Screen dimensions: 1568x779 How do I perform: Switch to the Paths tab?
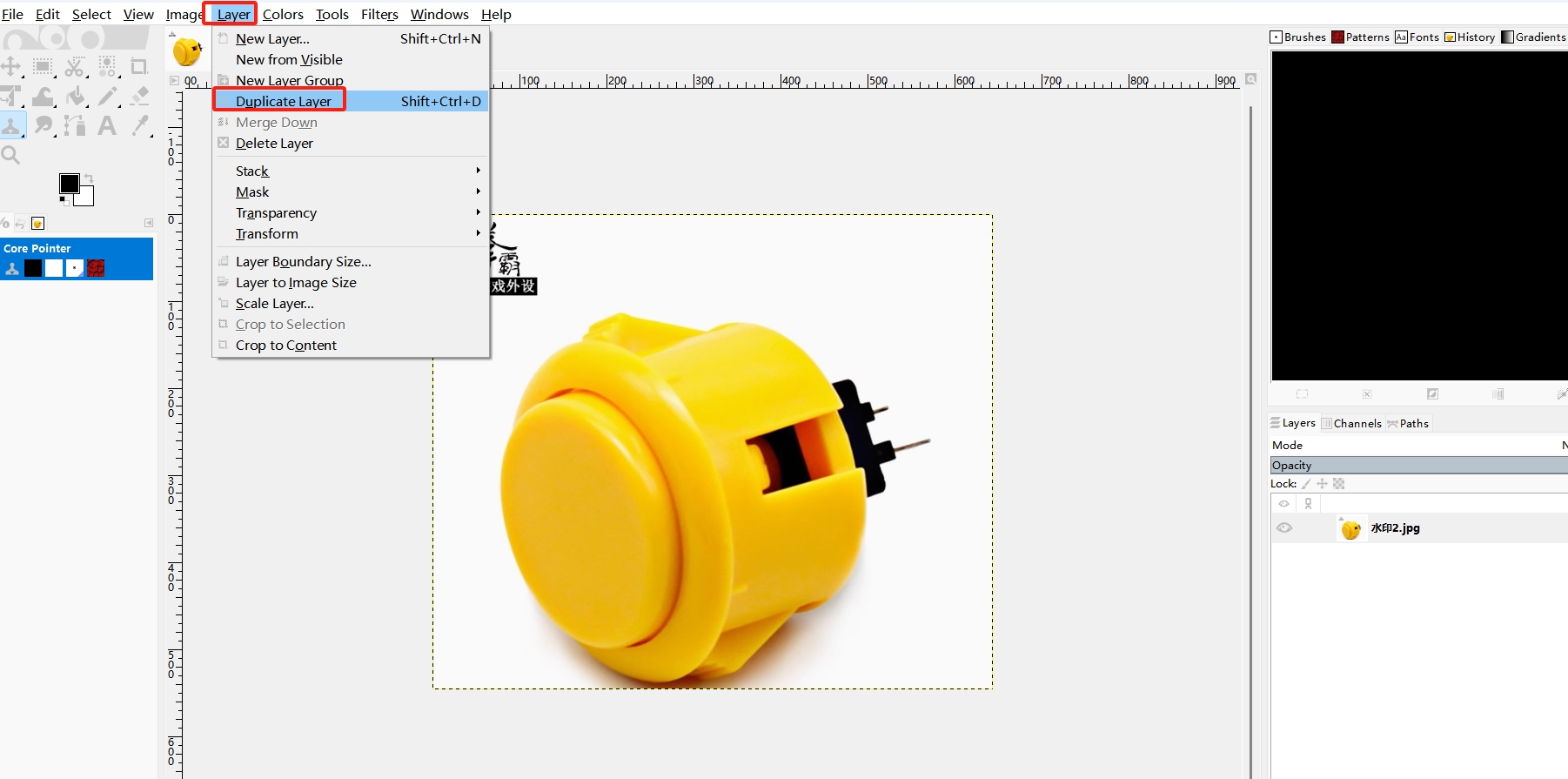click(x=1408, y=423)
